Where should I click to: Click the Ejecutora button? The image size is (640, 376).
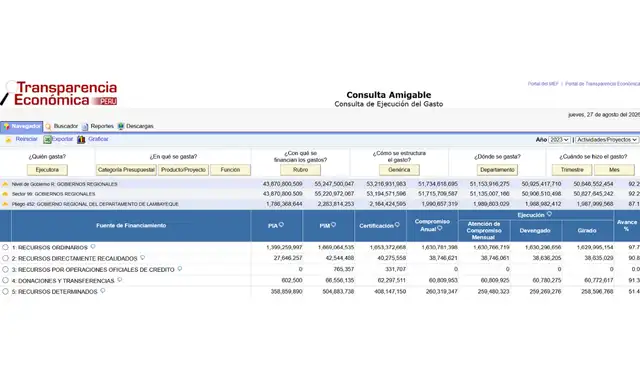pyautogui.click(x=47, y=170)
